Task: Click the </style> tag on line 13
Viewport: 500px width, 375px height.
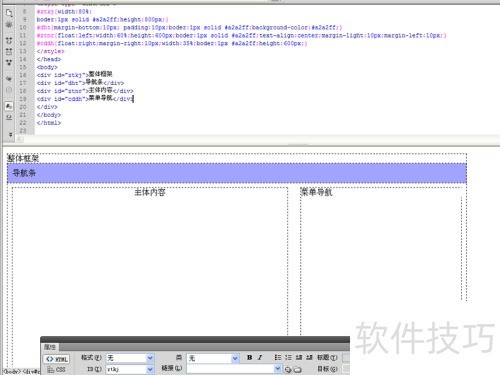Action: [50, 51]
